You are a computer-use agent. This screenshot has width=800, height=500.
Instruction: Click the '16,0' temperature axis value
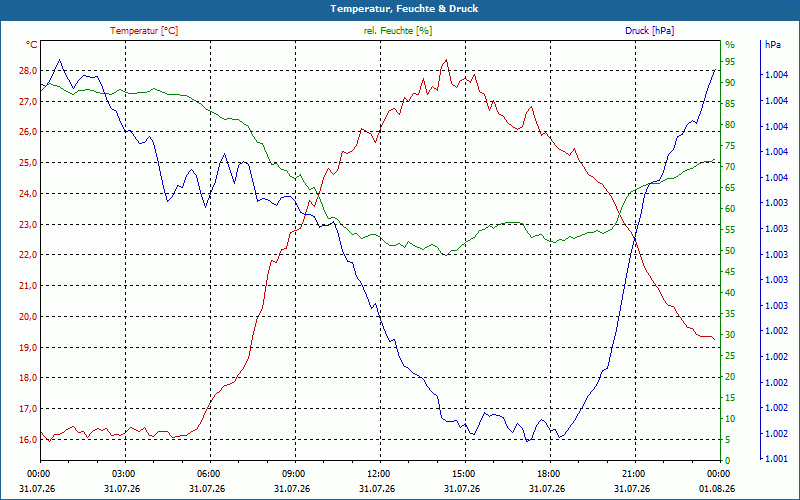tap(28, 439)
